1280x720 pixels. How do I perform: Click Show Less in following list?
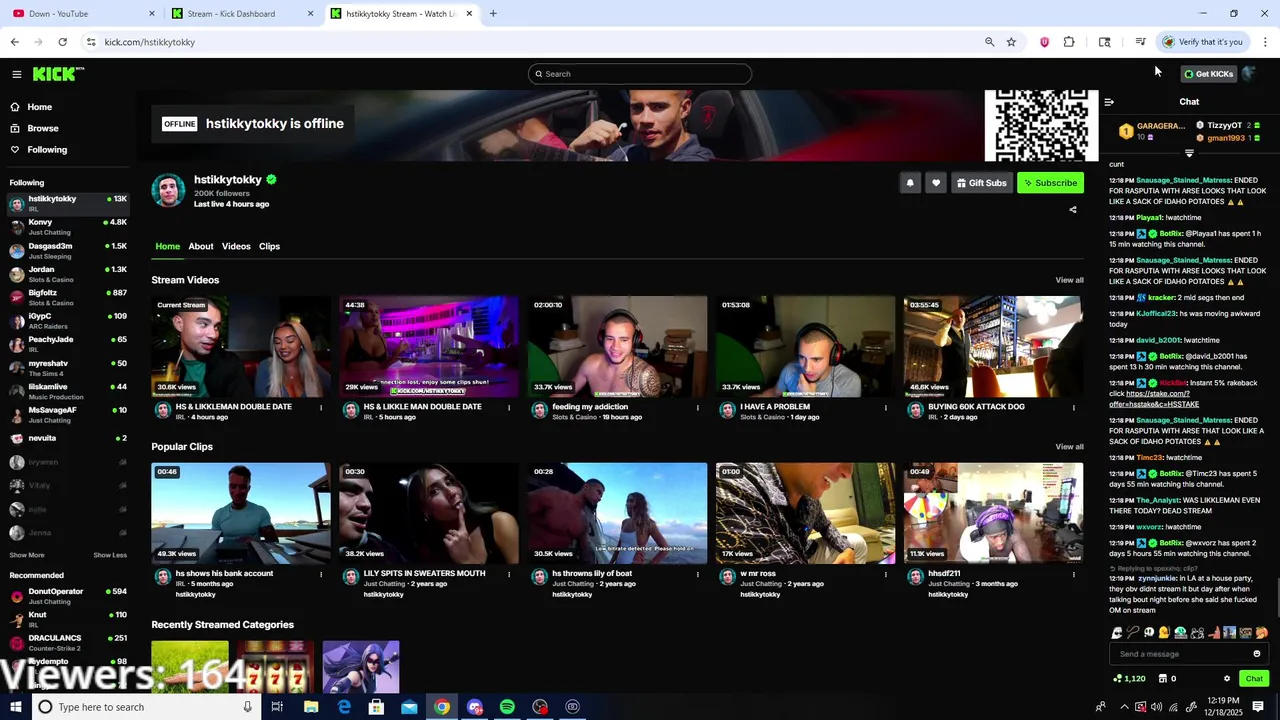[110, 555]
